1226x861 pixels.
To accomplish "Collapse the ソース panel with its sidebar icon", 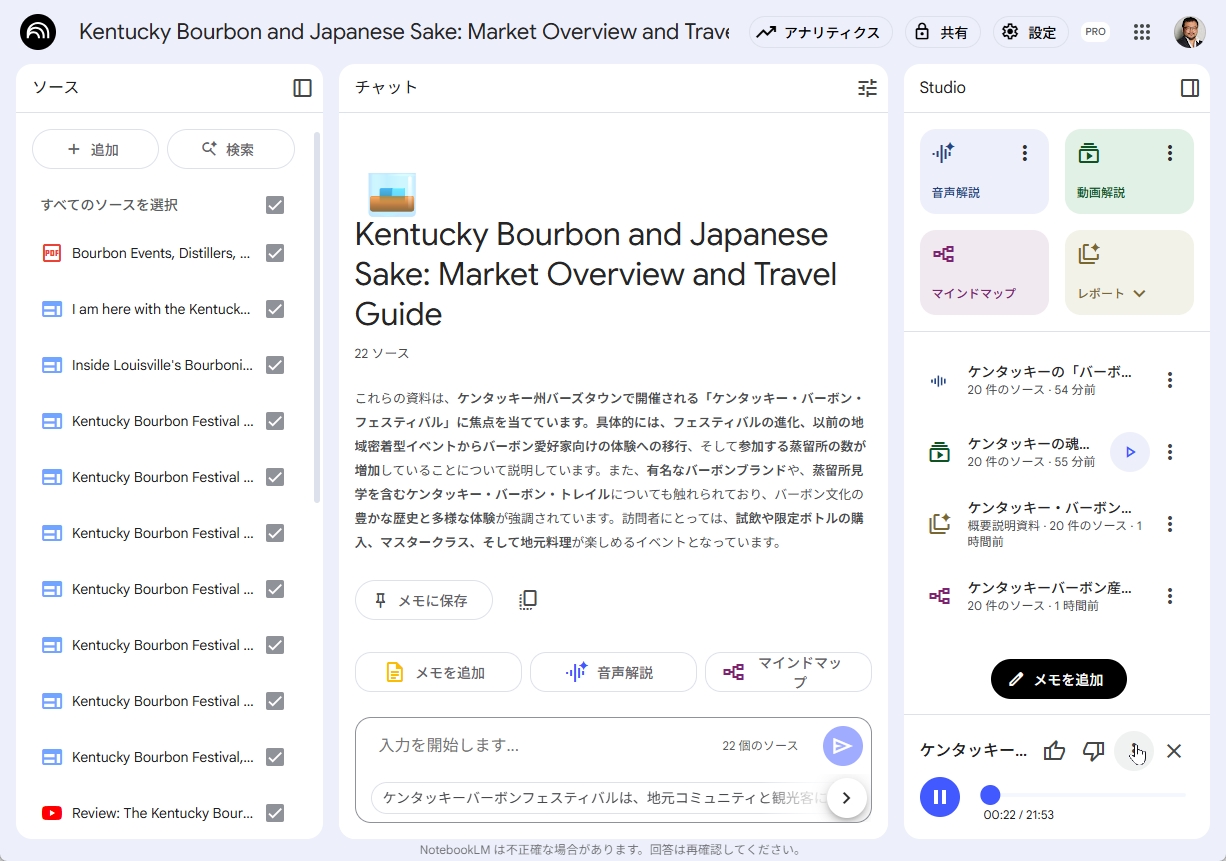I will click(302, 88).
